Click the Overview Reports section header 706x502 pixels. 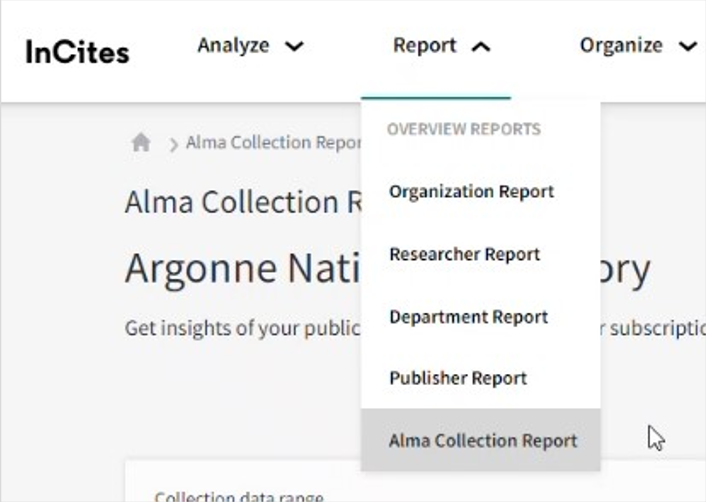[464, 129]
